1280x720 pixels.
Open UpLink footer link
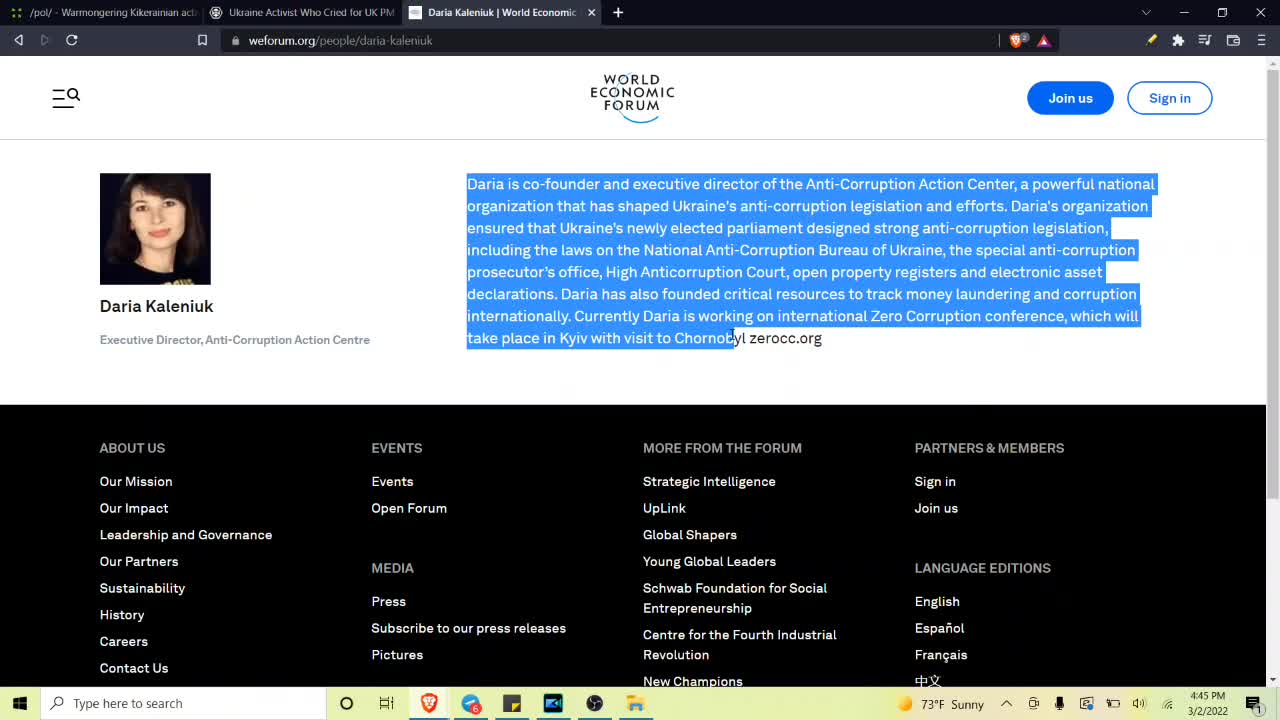click(664, 508)
